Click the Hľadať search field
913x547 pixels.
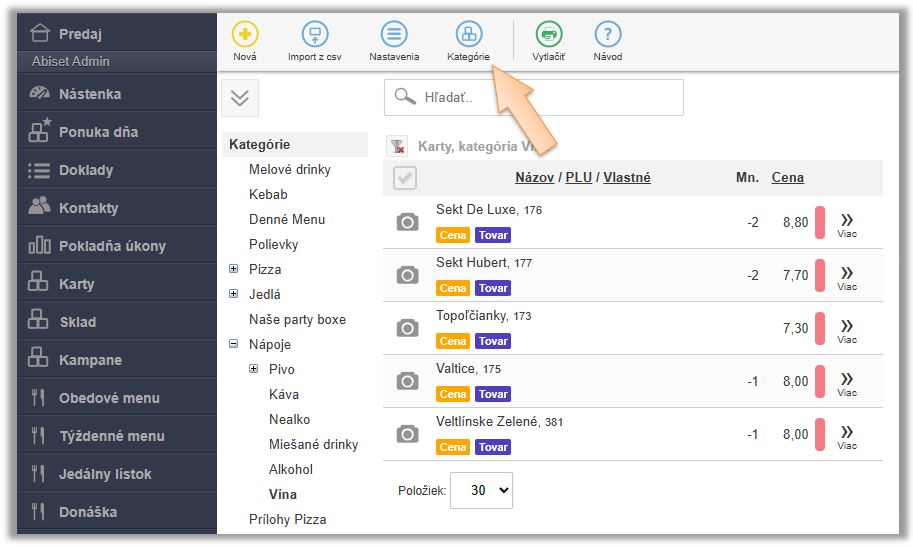(x=534, y=97)
